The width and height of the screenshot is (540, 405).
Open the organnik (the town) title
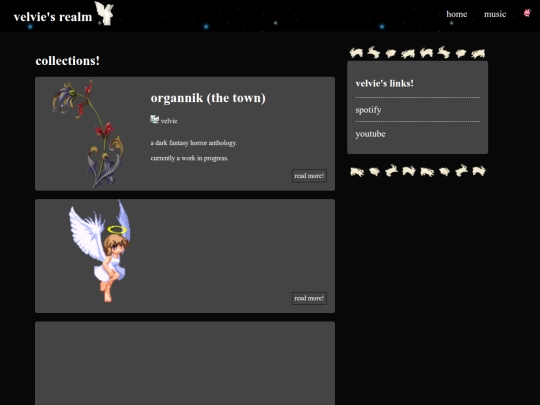click(x=208, y=98)
